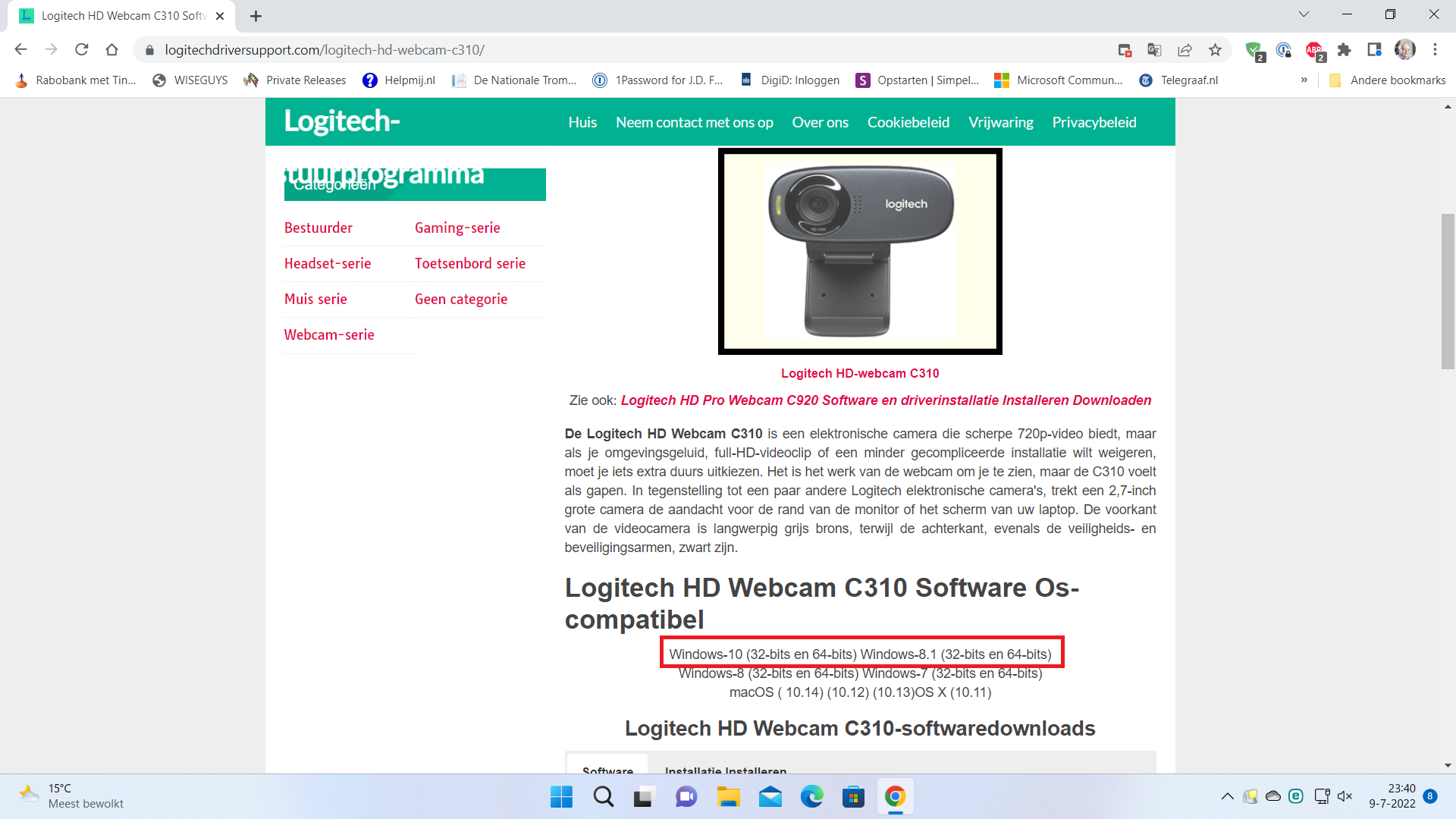Open the Adblock Plus extension
The width and height of the screenshot is (1456, 819).
click(1314, 50)
